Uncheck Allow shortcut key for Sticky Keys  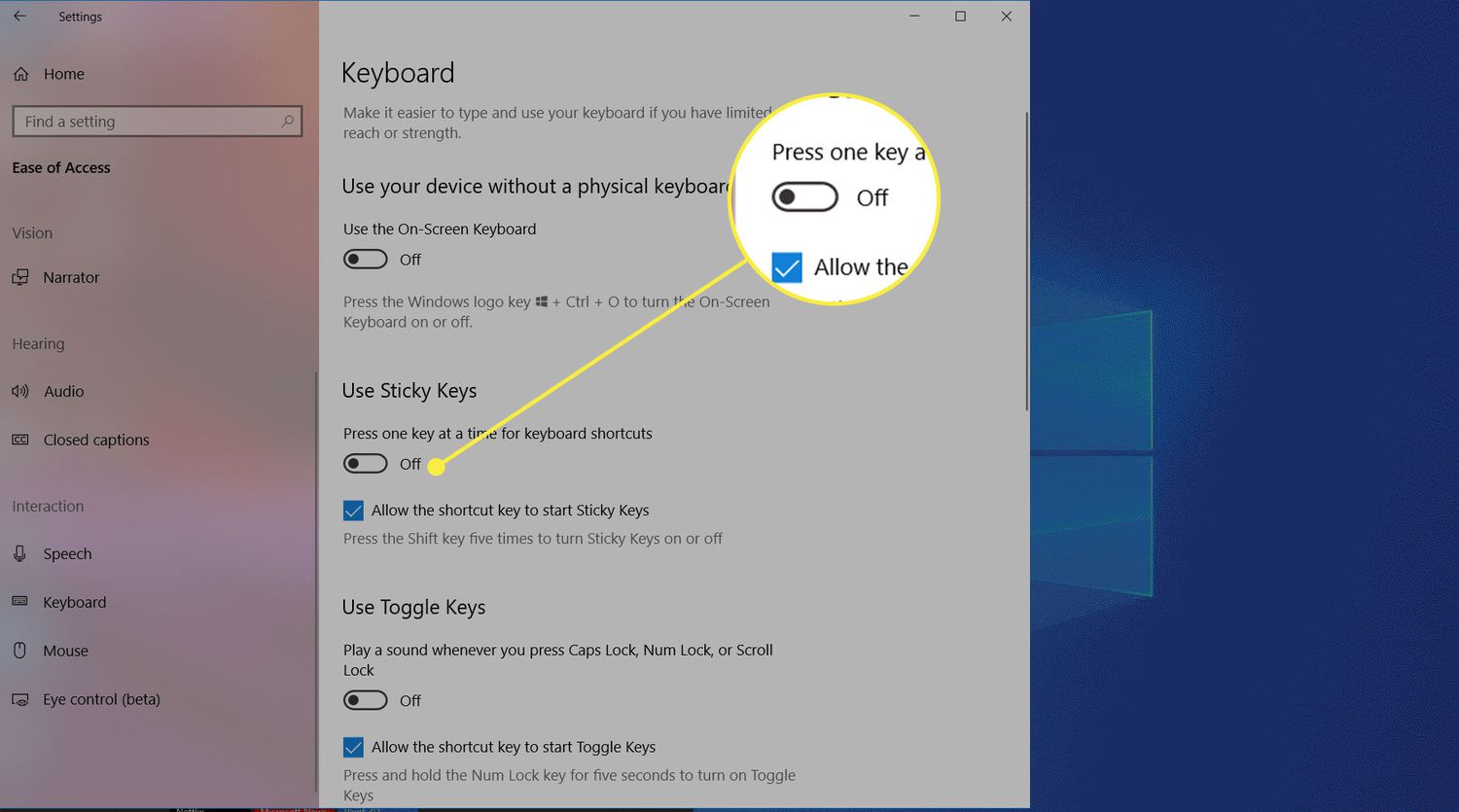[x=353, y=511]
